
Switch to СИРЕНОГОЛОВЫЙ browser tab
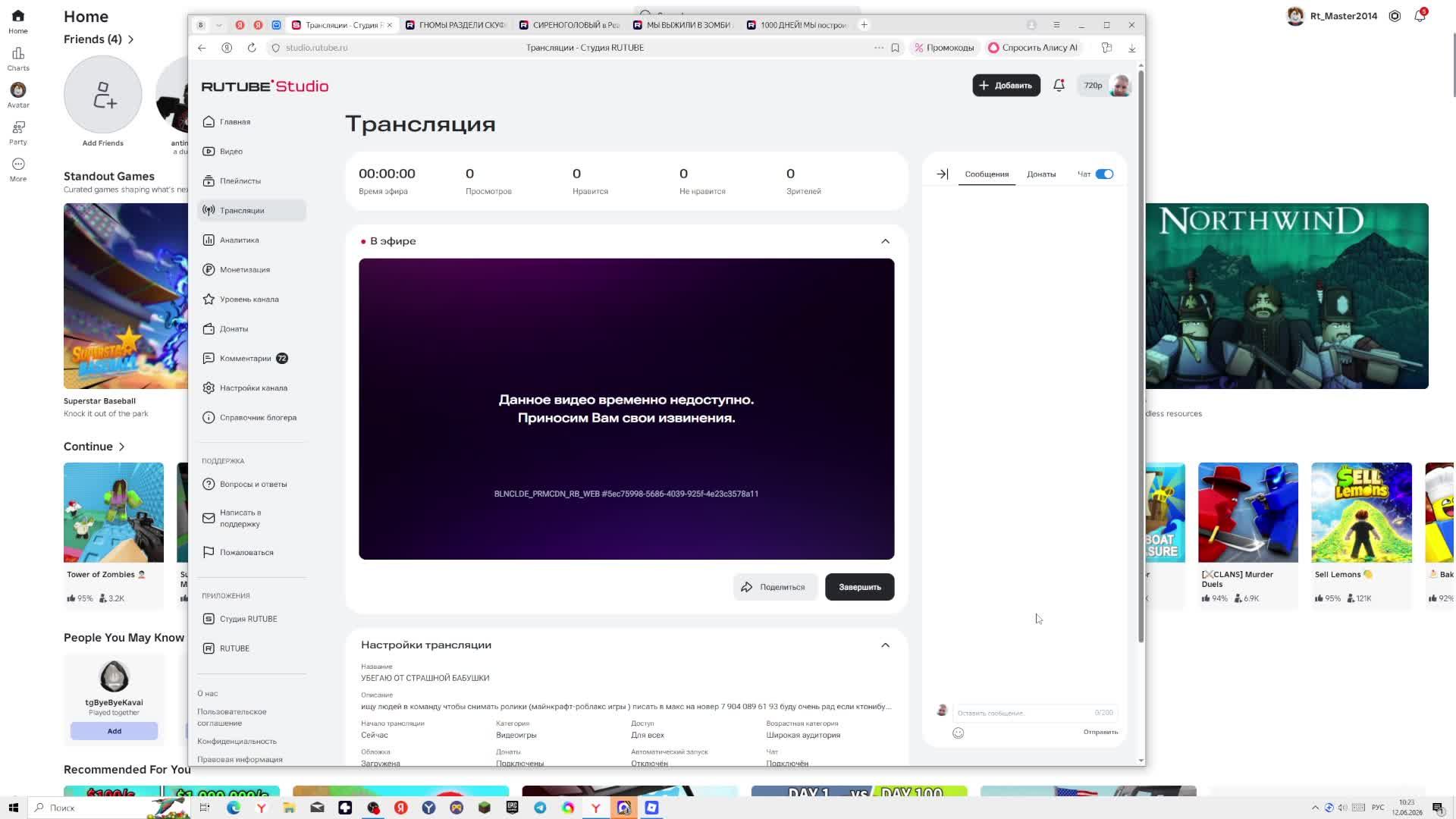coord(570,25)
